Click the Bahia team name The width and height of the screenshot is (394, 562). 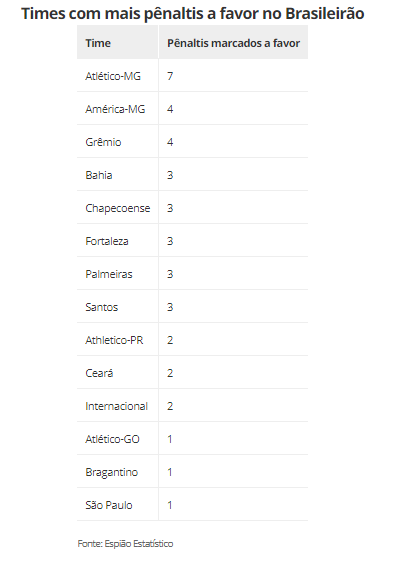(x=99, y=175)
